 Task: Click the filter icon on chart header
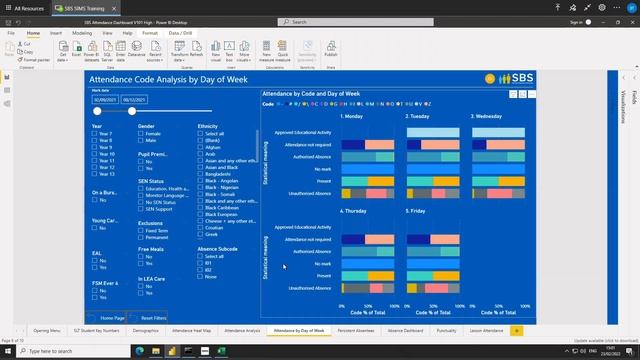click(513, 94)
